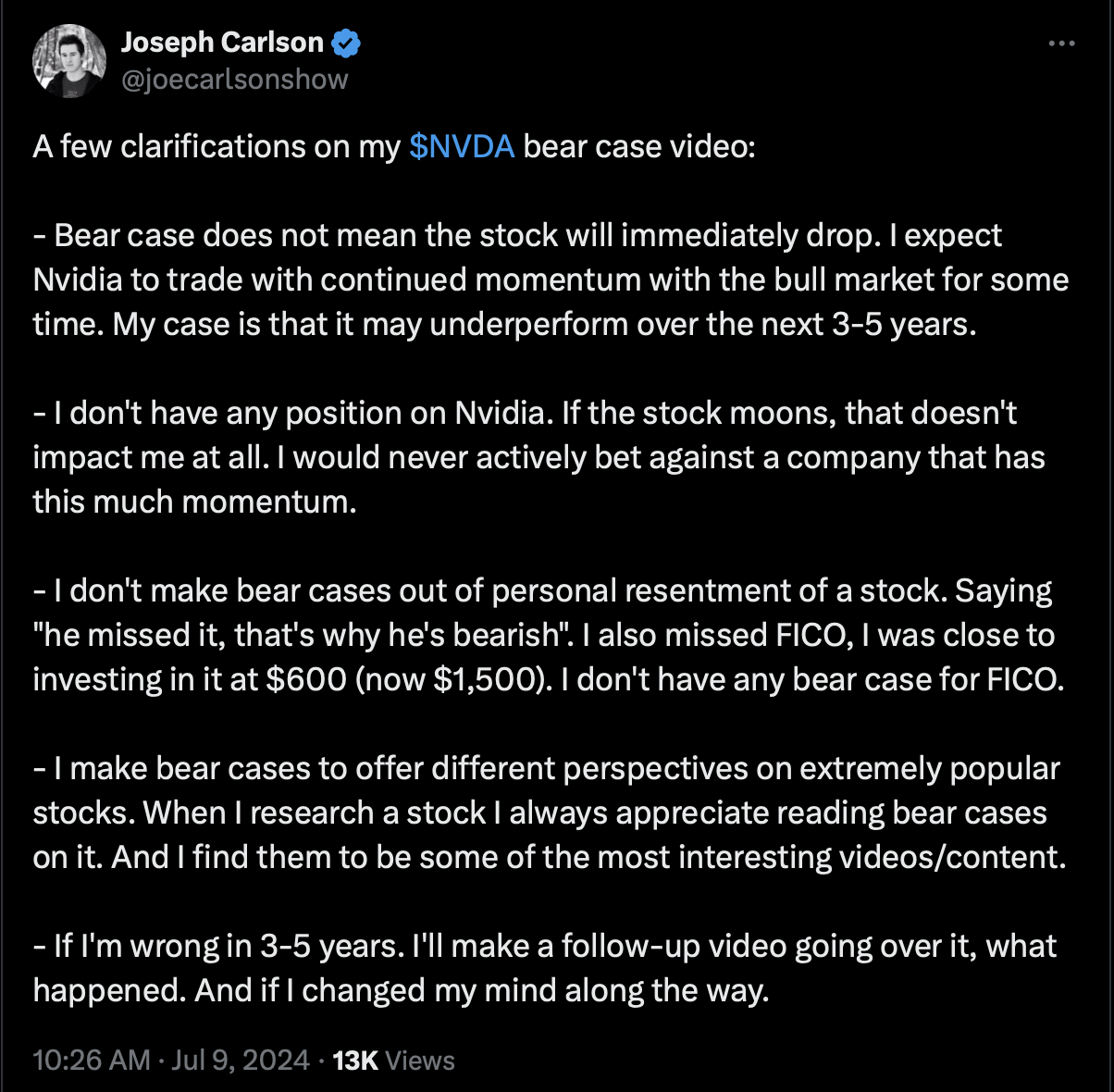Open the 13K view count
1114x1092 pixels.
(x=355, y=1060)
